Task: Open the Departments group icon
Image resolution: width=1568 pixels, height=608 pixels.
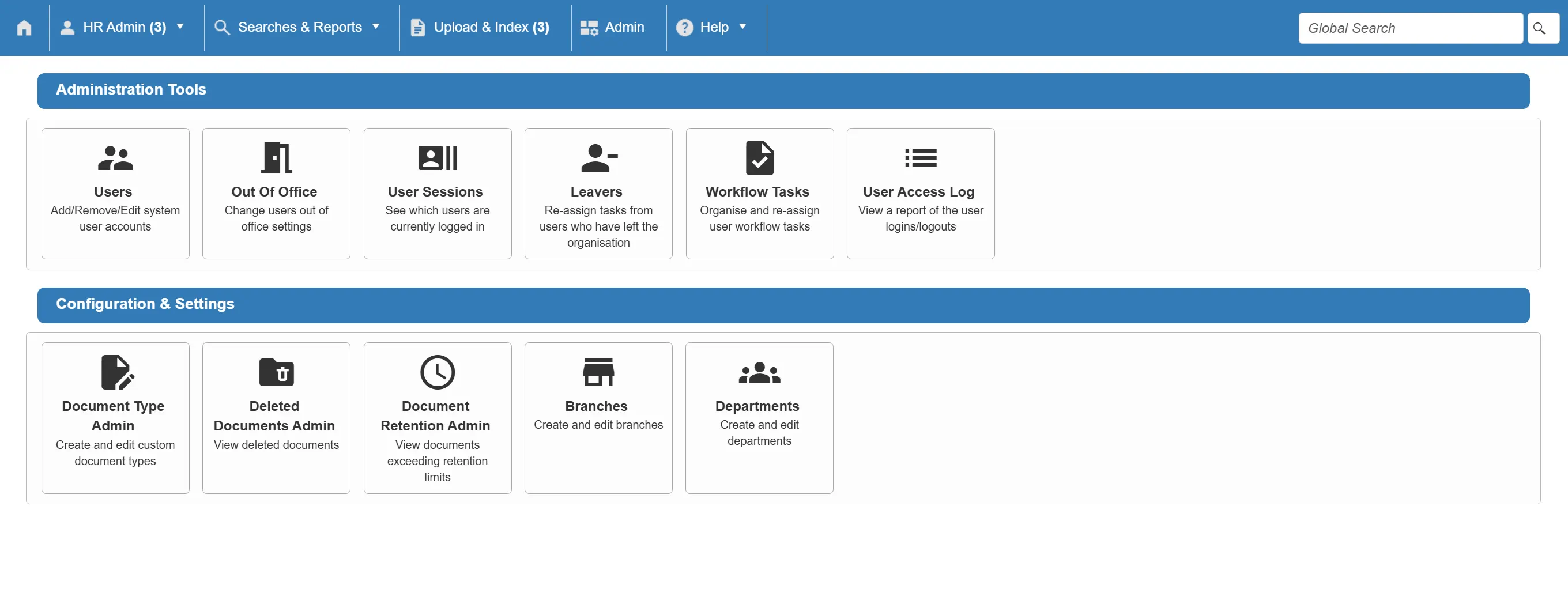Action: (760, 372)
